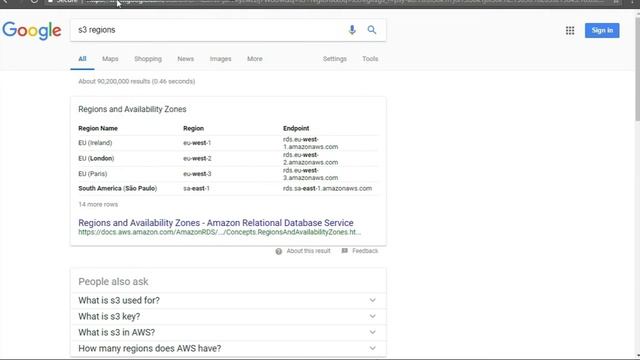Open Regions and Availability Zones RDS link
Screen dimensions: 640x360
pyautogui.click(x=216, y=223)
